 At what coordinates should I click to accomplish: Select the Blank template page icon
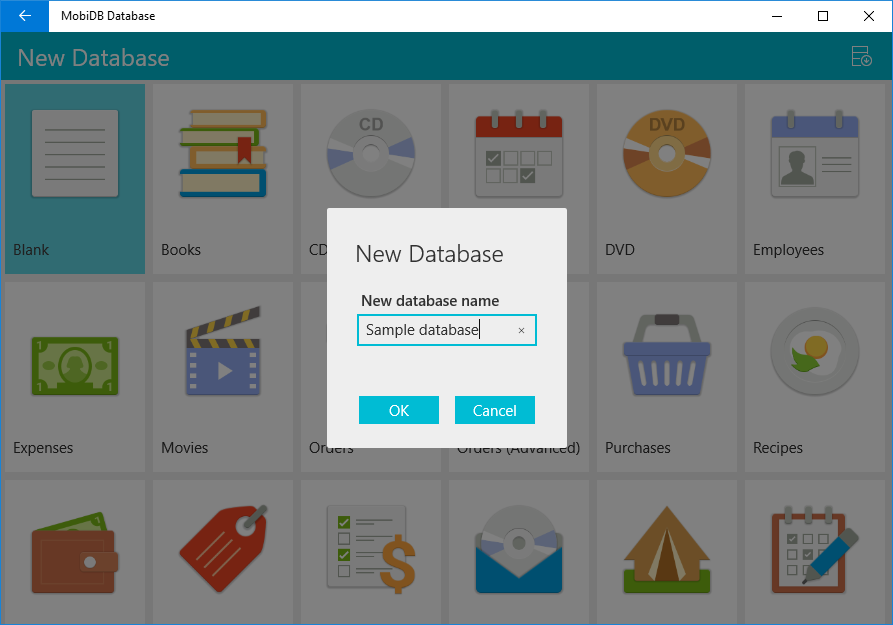(75, 153)
